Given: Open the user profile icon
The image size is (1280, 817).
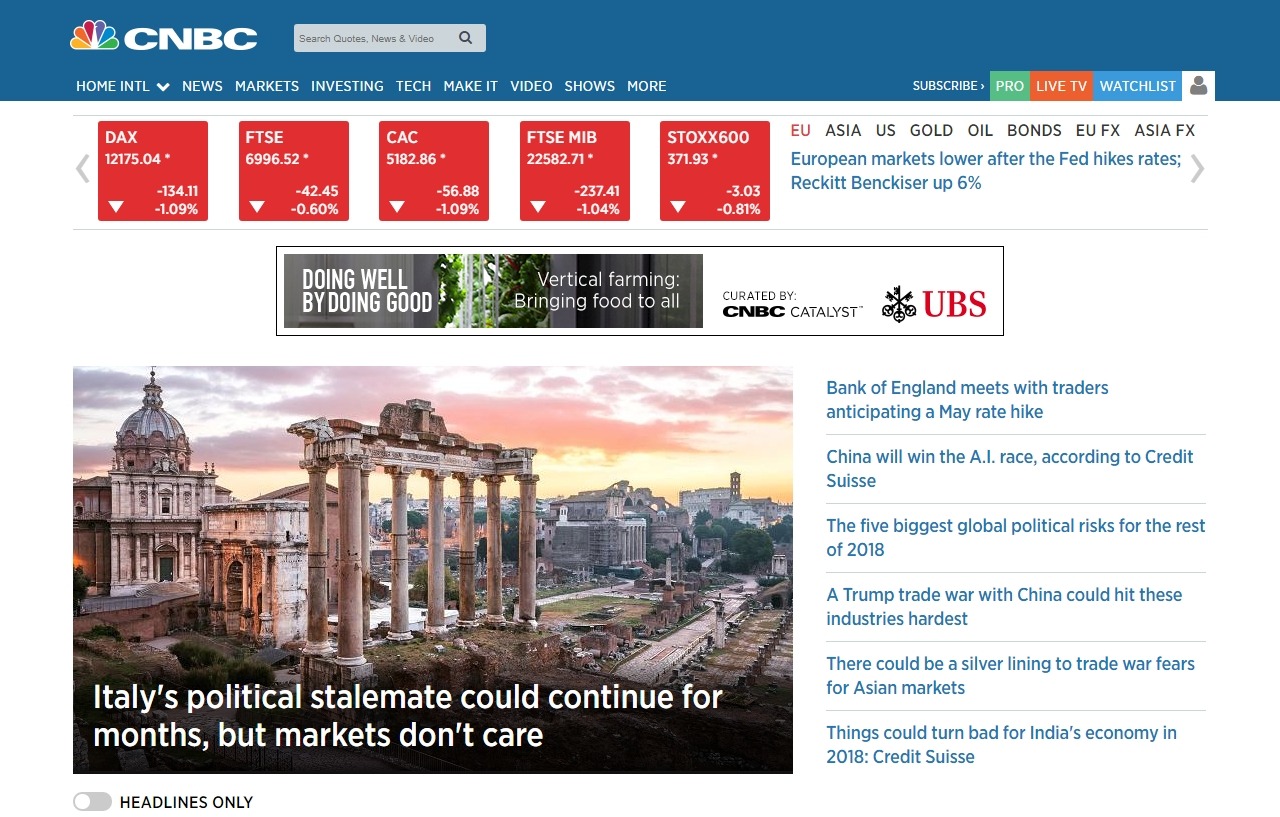Looking at the screenshot, I should [1198, 86].
